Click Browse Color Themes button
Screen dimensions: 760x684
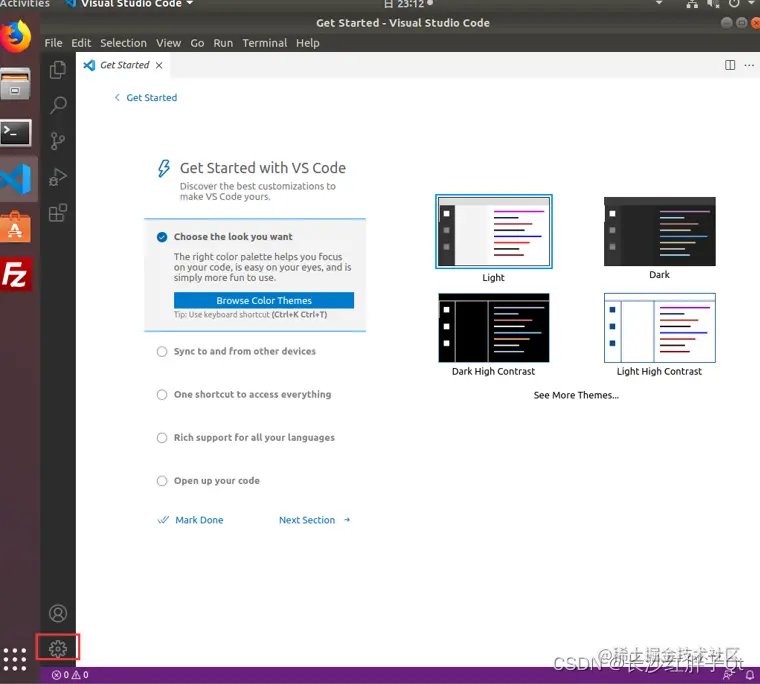[x=264, y=300]
